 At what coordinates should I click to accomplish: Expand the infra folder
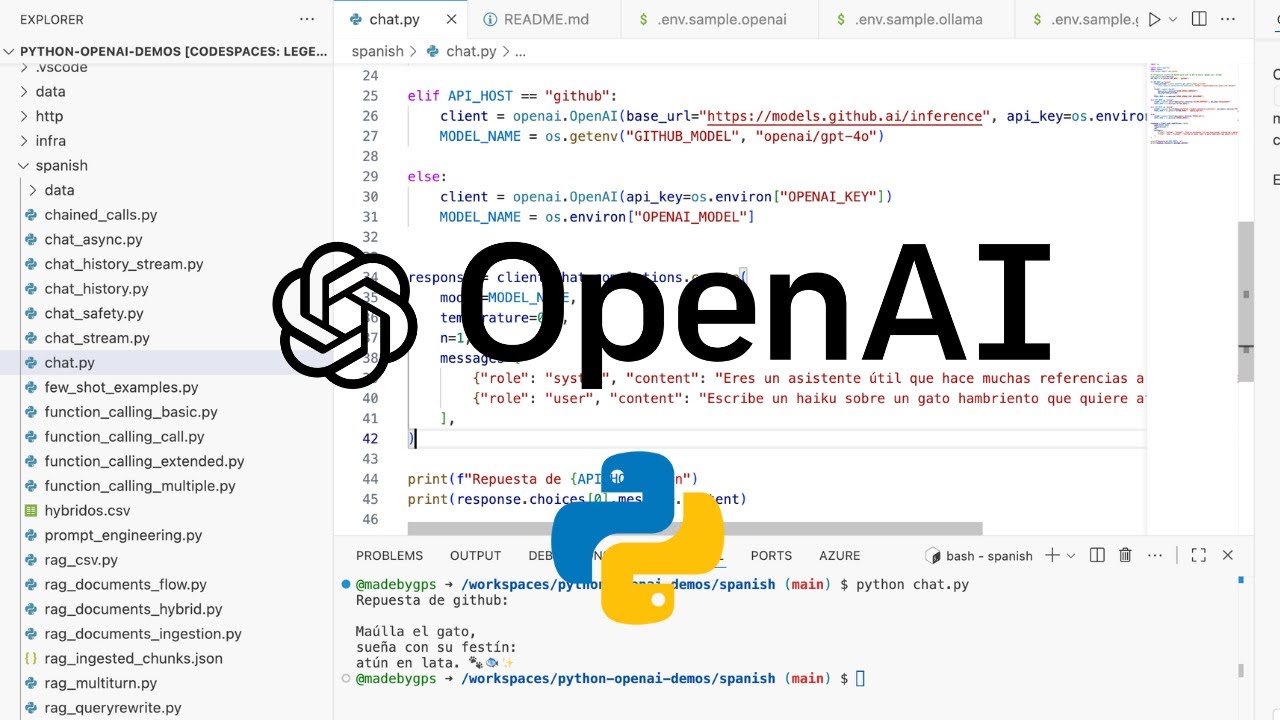(x=166, y=141)
